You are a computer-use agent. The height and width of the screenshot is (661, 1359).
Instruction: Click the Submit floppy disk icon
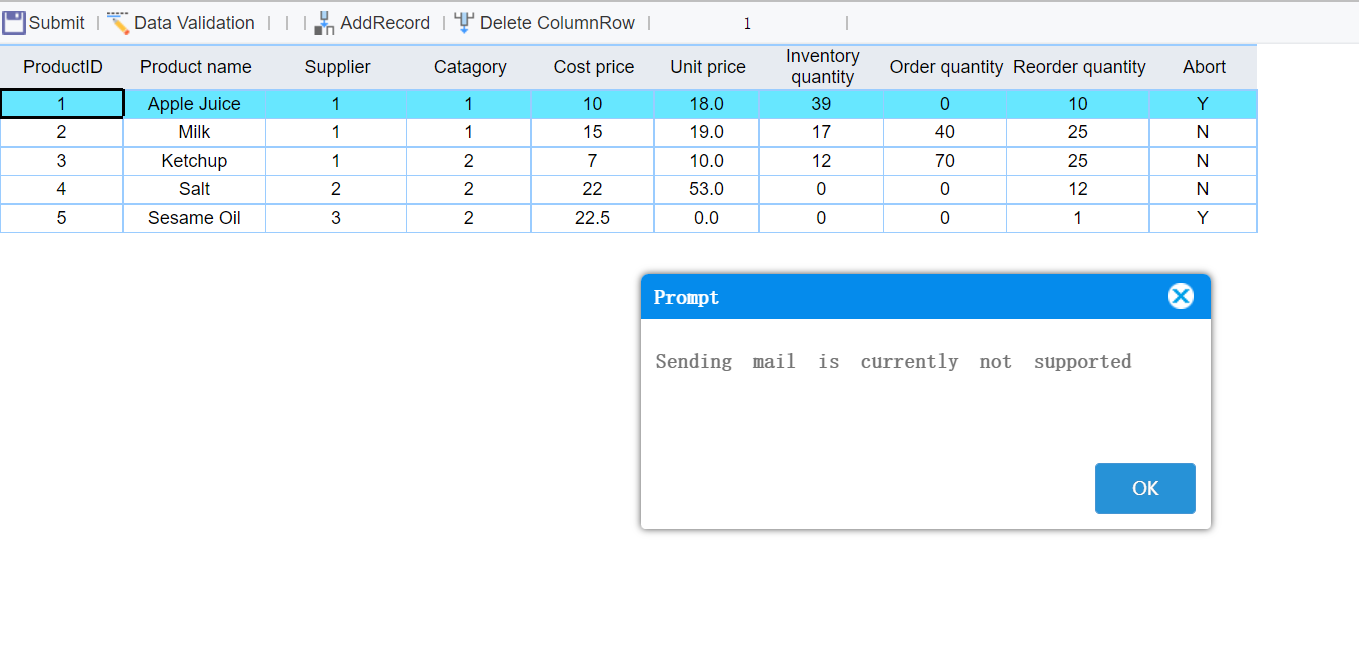pos(14,22)
